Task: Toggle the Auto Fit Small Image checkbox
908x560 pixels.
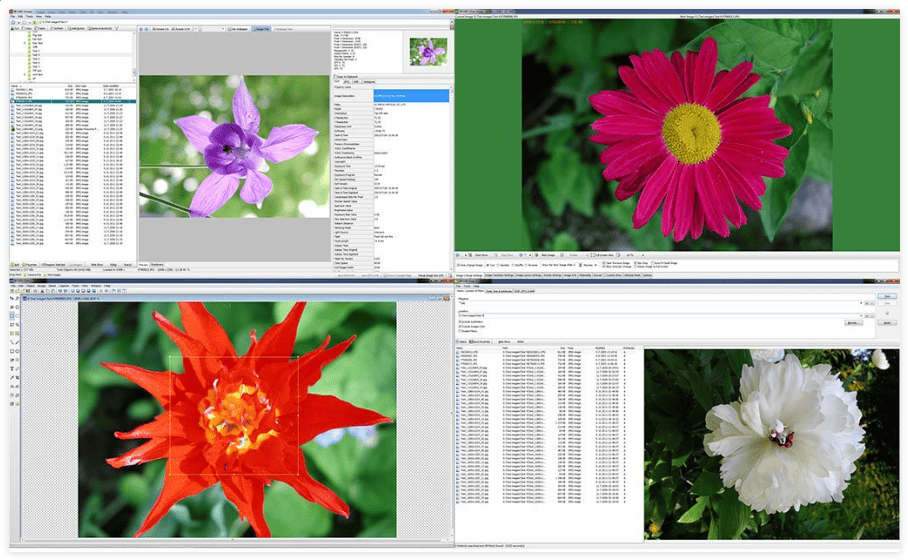Action: tap(653, 263)
